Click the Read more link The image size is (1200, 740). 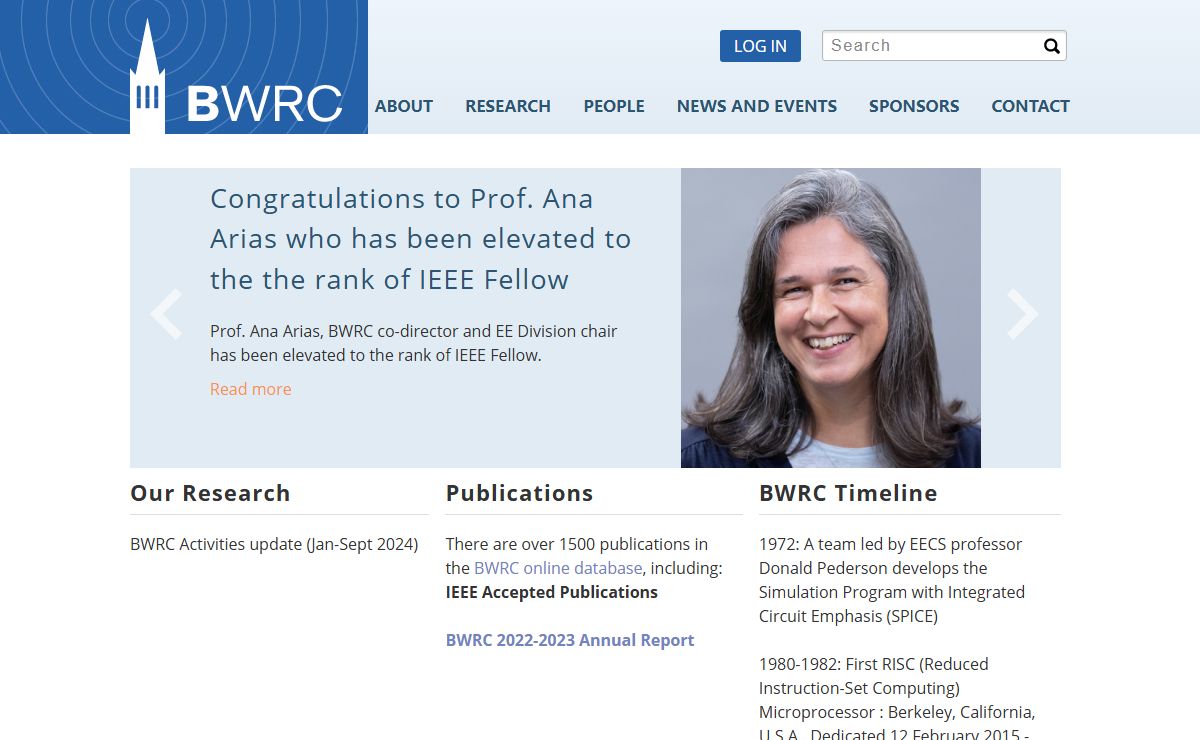coord(251,389)
